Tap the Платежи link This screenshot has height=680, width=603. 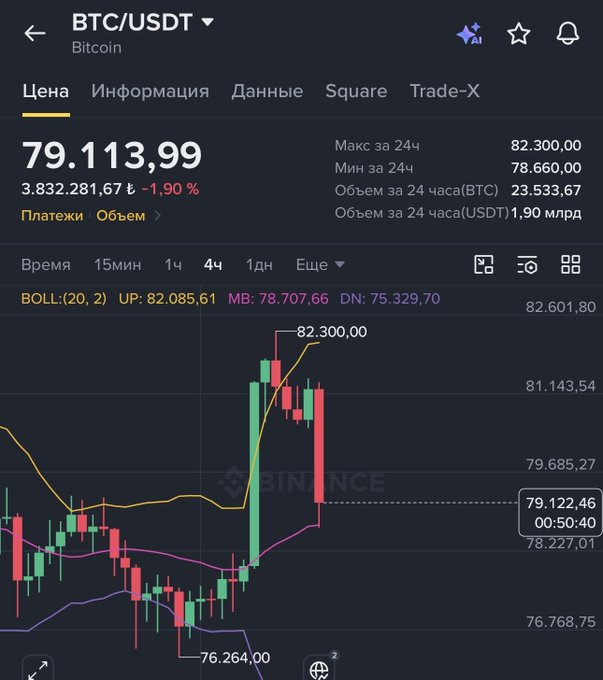tap(52, 216)
